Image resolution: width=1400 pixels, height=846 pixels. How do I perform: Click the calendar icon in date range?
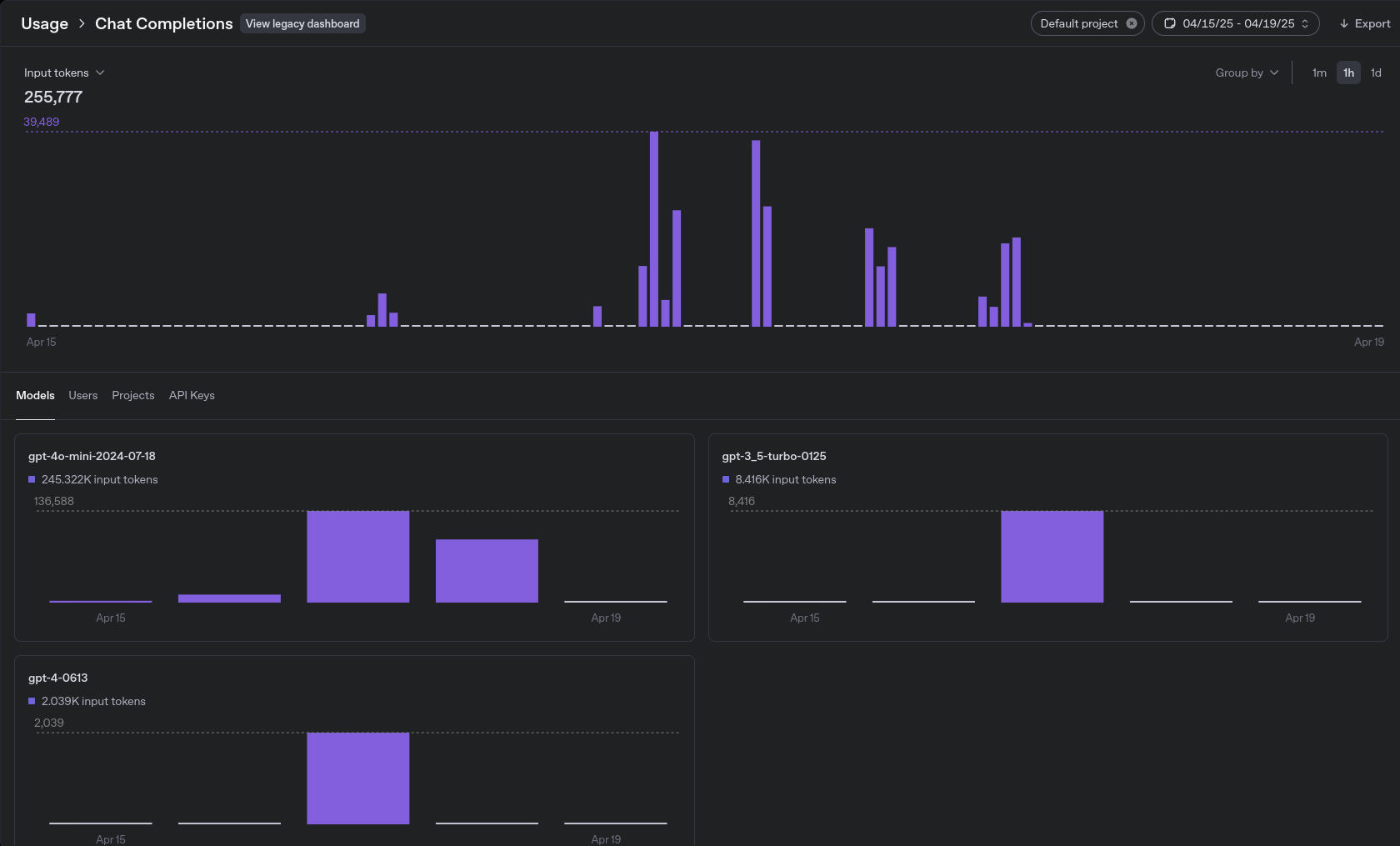(x=1169, y=23)
